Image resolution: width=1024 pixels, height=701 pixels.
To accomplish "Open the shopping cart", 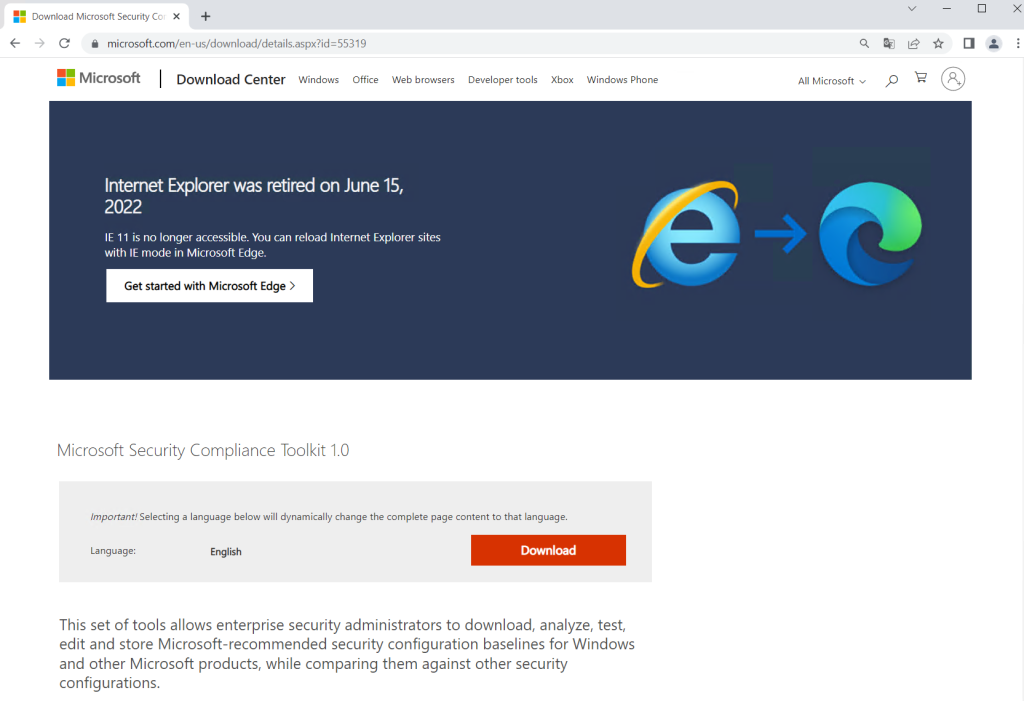I will [x=921, y=78].
